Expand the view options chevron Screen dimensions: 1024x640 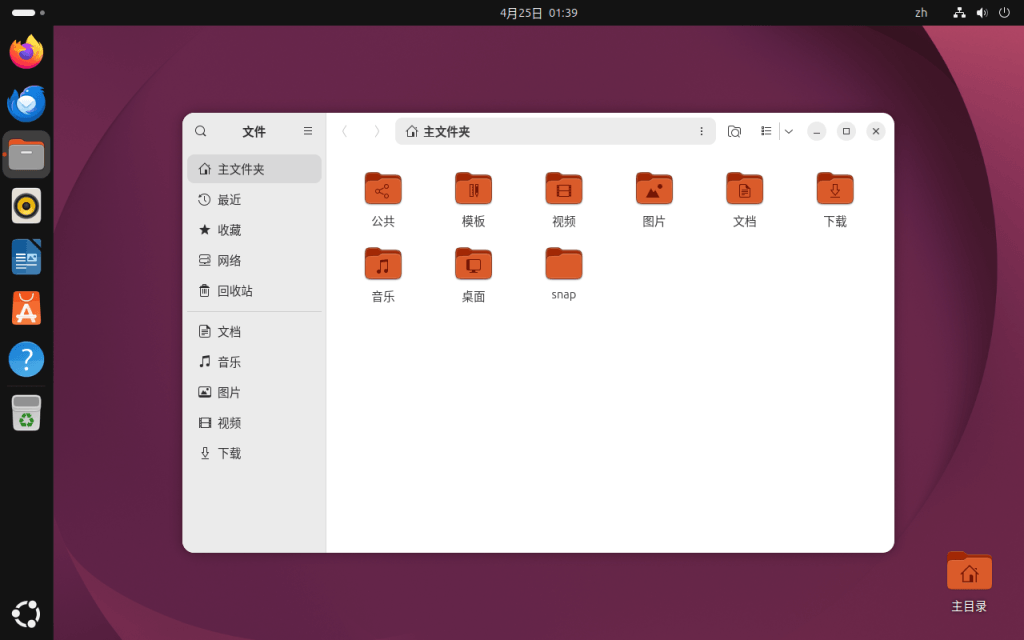point(789,131)
